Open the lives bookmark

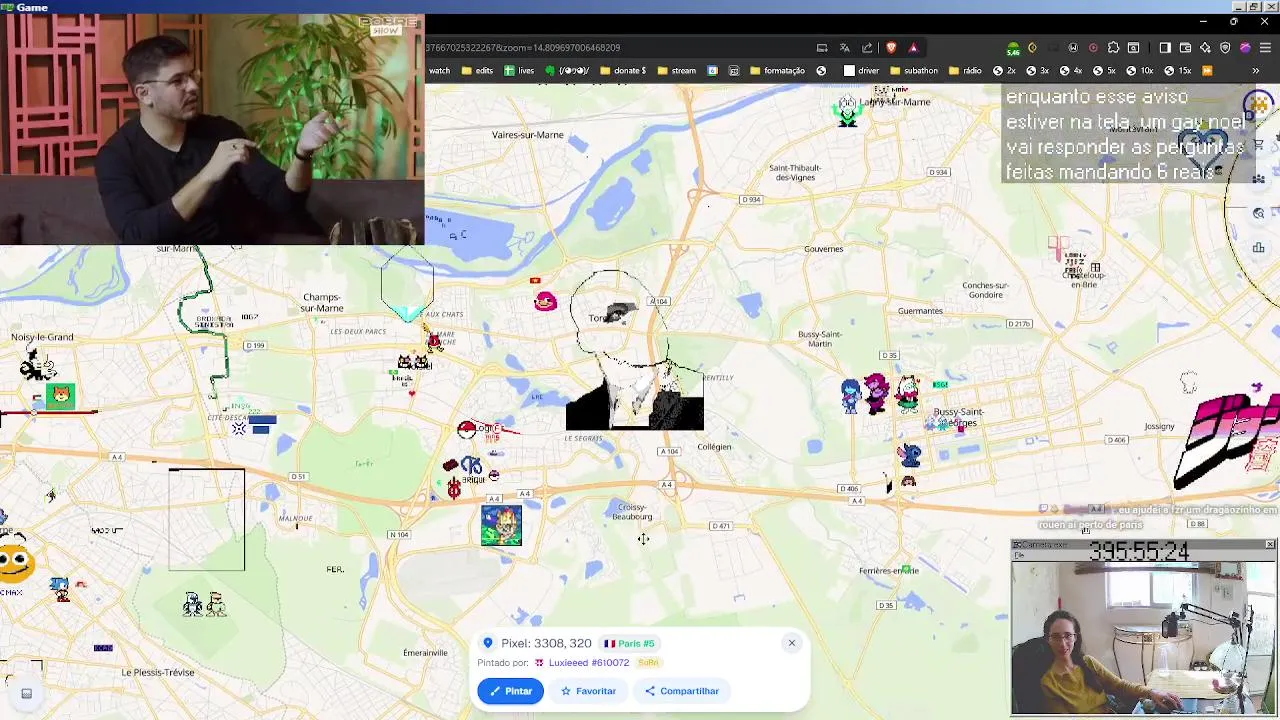coord(519,71)
